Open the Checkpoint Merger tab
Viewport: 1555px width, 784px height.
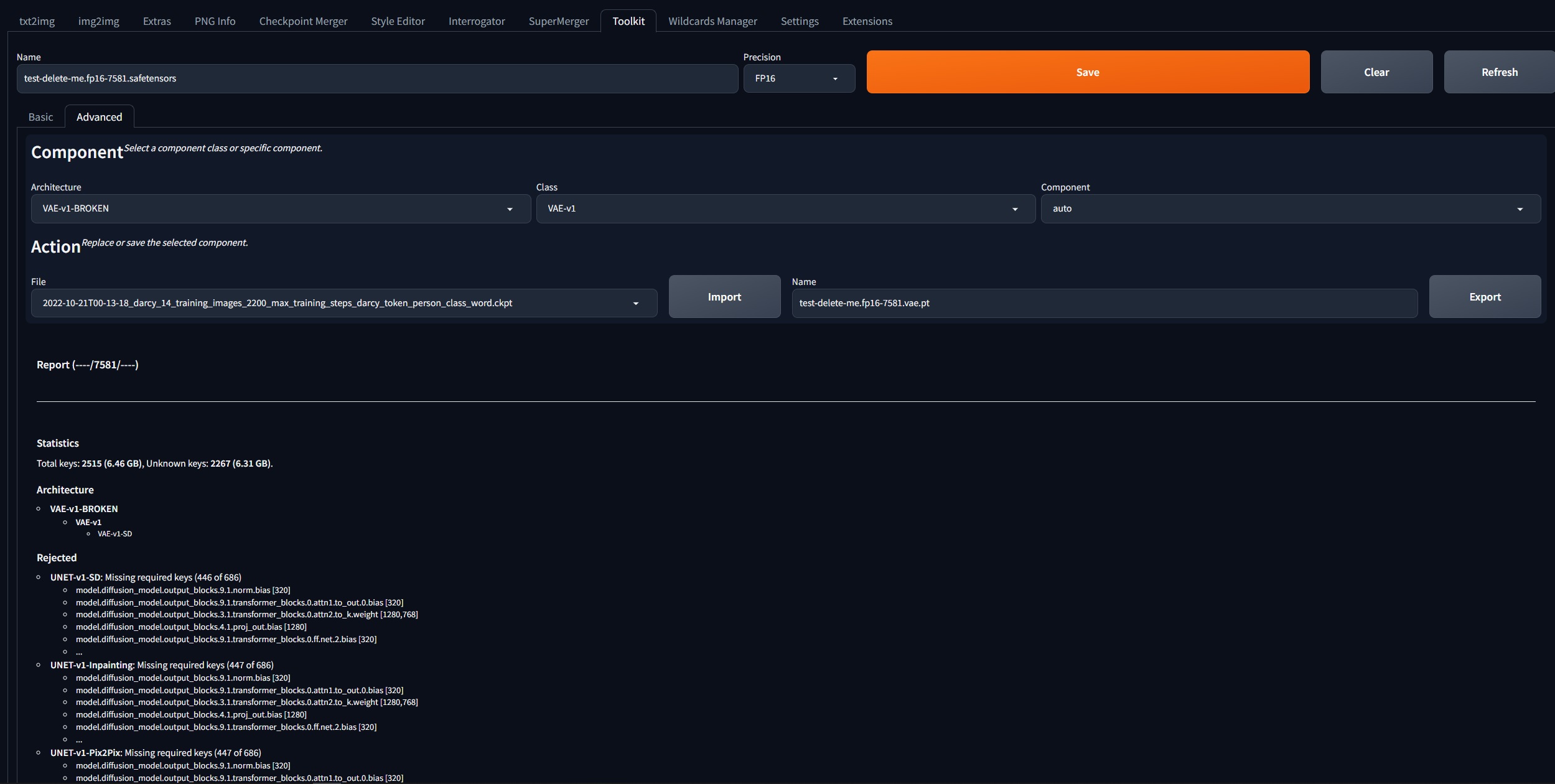(x=302, y=21)
